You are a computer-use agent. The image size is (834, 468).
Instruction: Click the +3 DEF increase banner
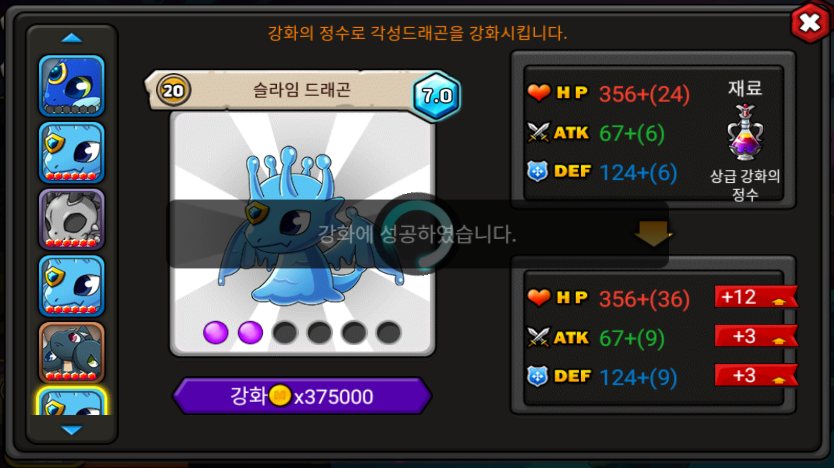pyautogui.click(x=756, y=375)
